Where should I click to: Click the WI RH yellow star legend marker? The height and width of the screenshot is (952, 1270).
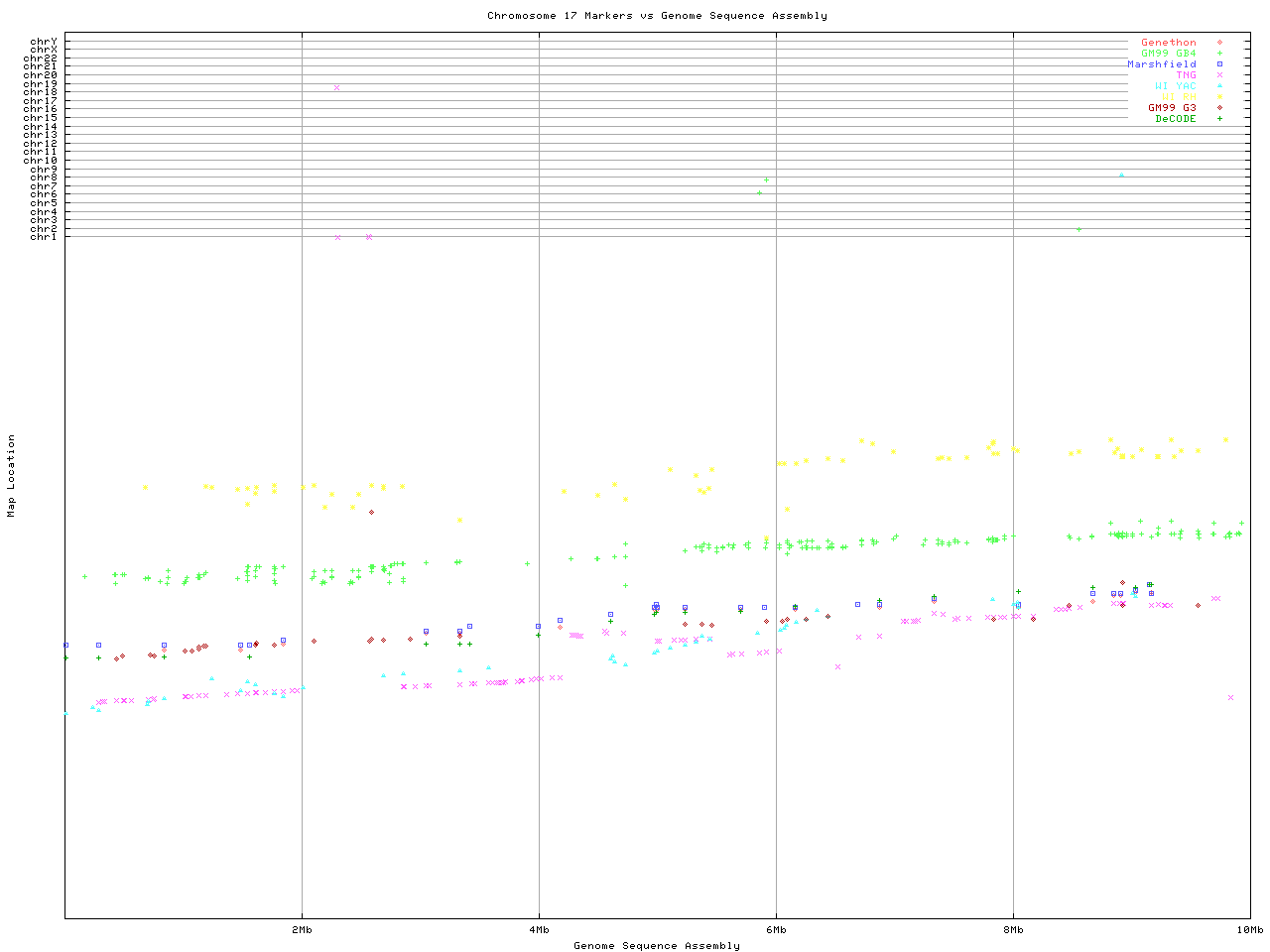1219,97
